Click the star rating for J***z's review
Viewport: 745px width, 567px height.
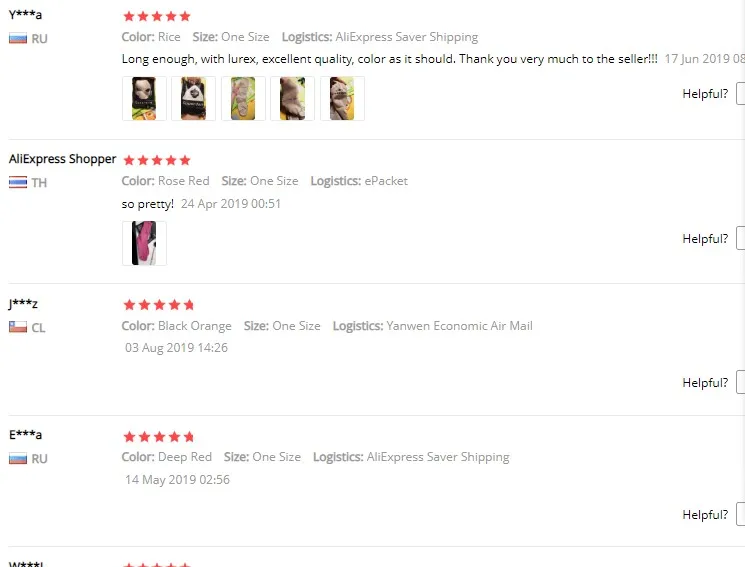159,305
